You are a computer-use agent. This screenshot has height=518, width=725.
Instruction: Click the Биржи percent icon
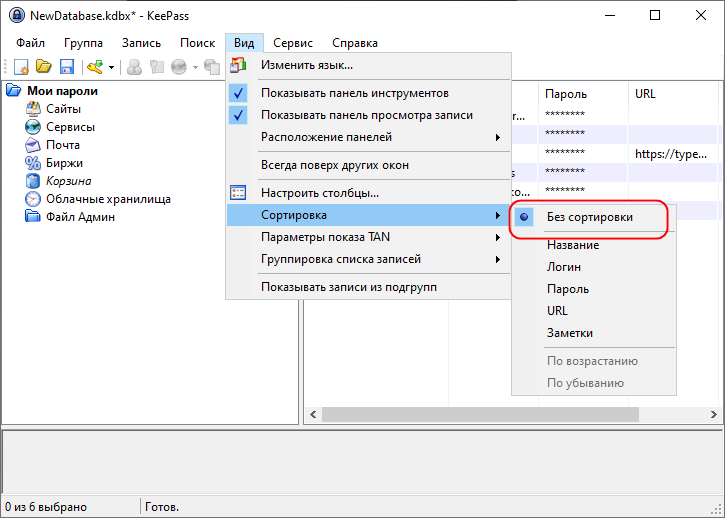click(x=33, y=163)
